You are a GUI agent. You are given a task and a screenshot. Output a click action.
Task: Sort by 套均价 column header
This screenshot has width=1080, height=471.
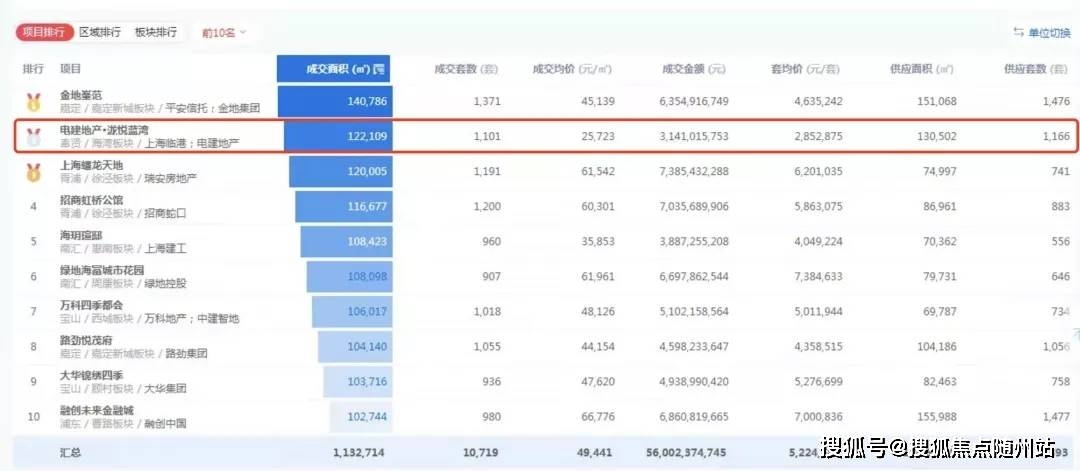click(806, 69)
